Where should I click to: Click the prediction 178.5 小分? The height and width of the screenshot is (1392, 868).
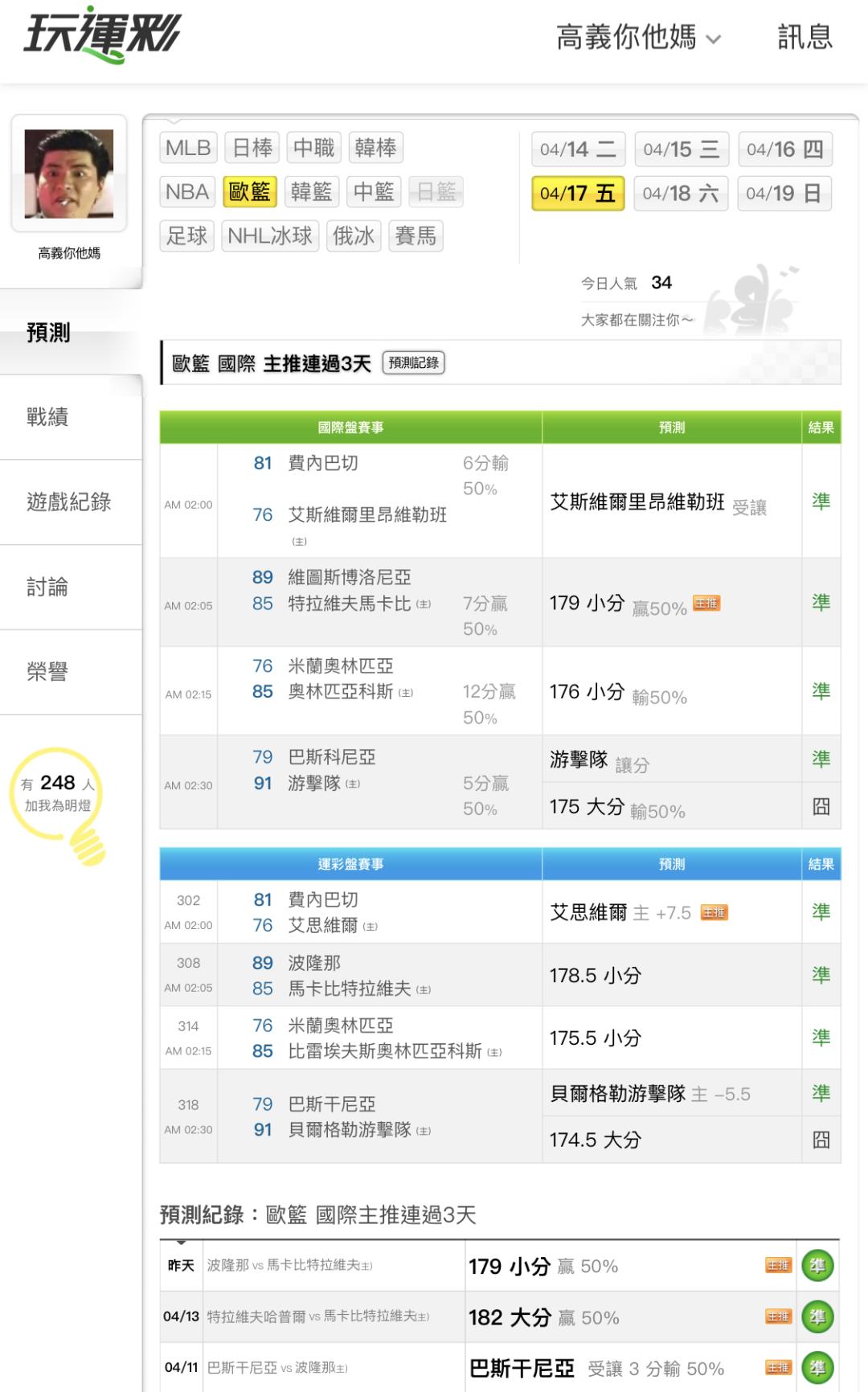click(x=596, y=976)
